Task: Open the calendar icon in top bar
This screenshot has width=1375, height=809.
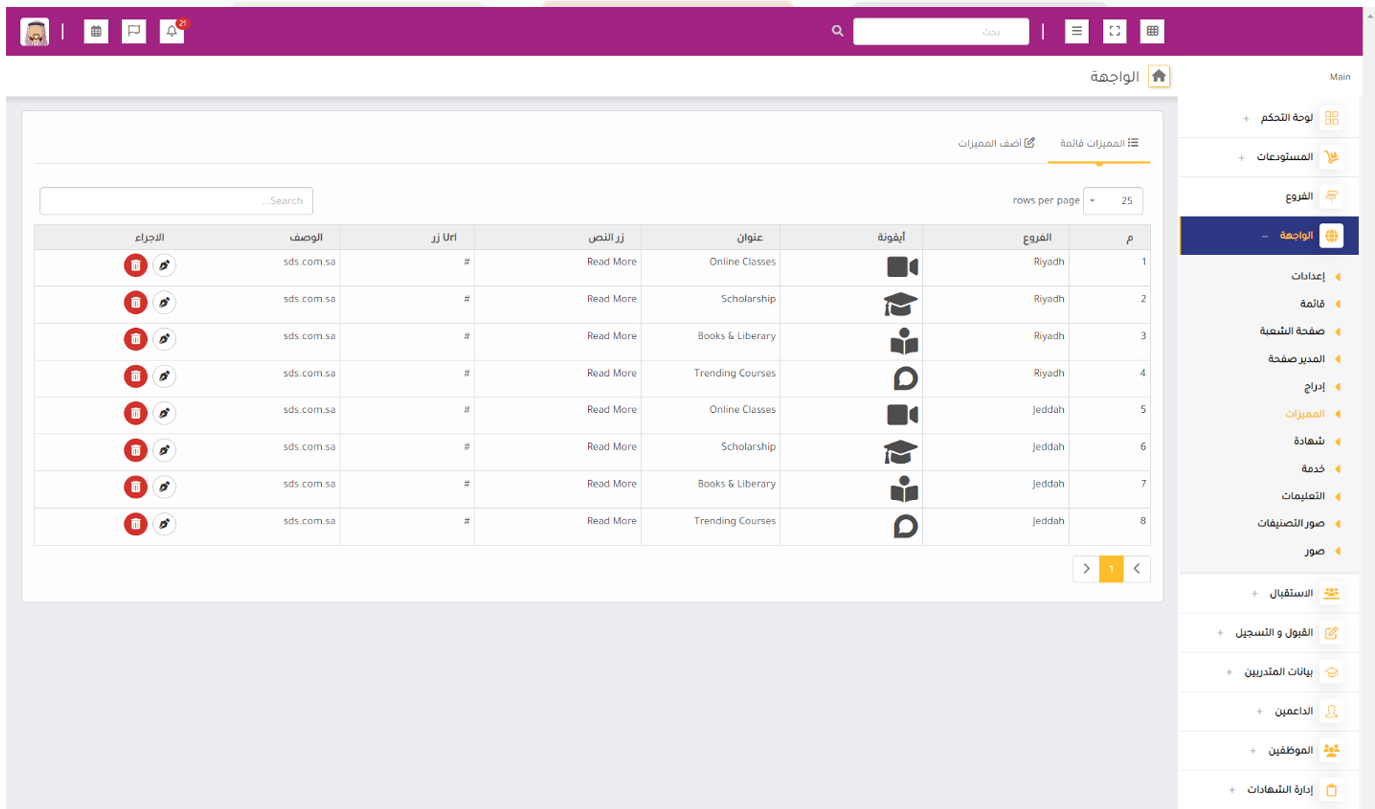Action: (x=96, y=31)
